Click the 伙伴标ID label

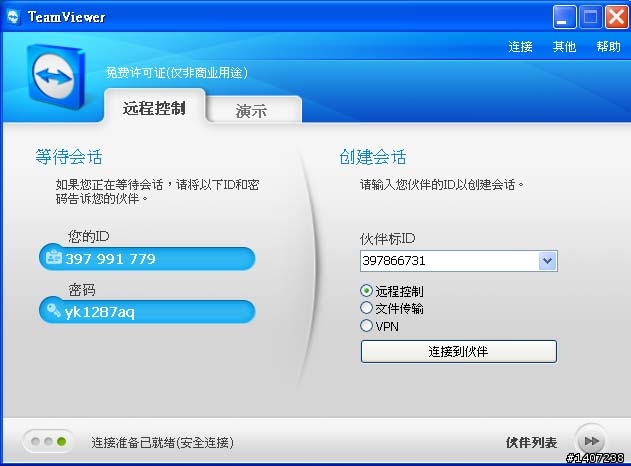pyautogui.click(x=388, y=239)
